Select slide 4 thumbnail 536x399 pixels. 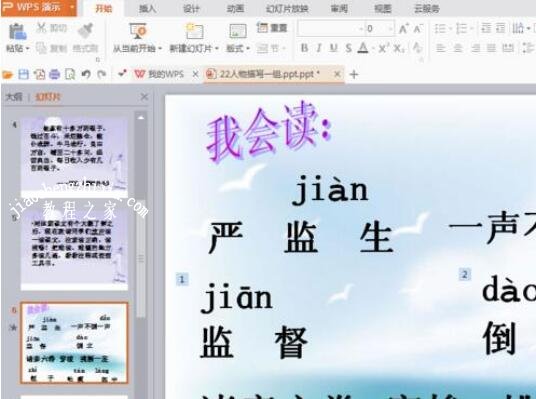tap(75, 157)
